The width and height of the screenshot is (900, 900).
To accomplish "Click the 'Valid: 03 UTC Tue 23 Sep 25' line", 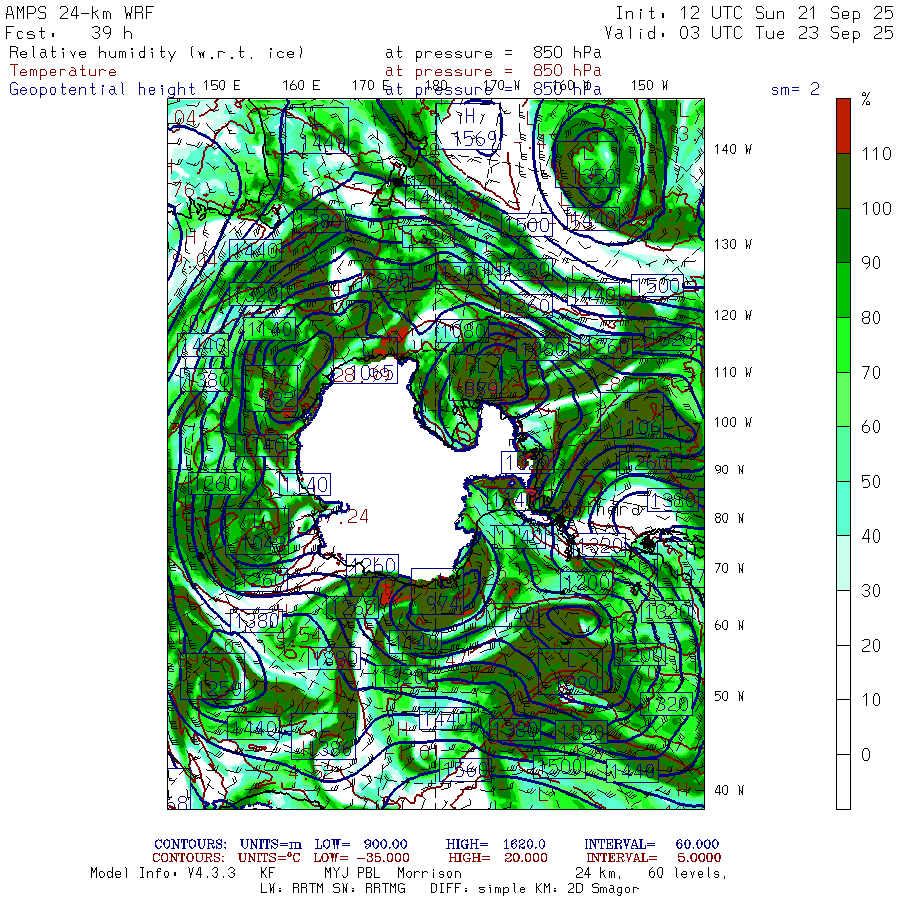I will 749,33.
